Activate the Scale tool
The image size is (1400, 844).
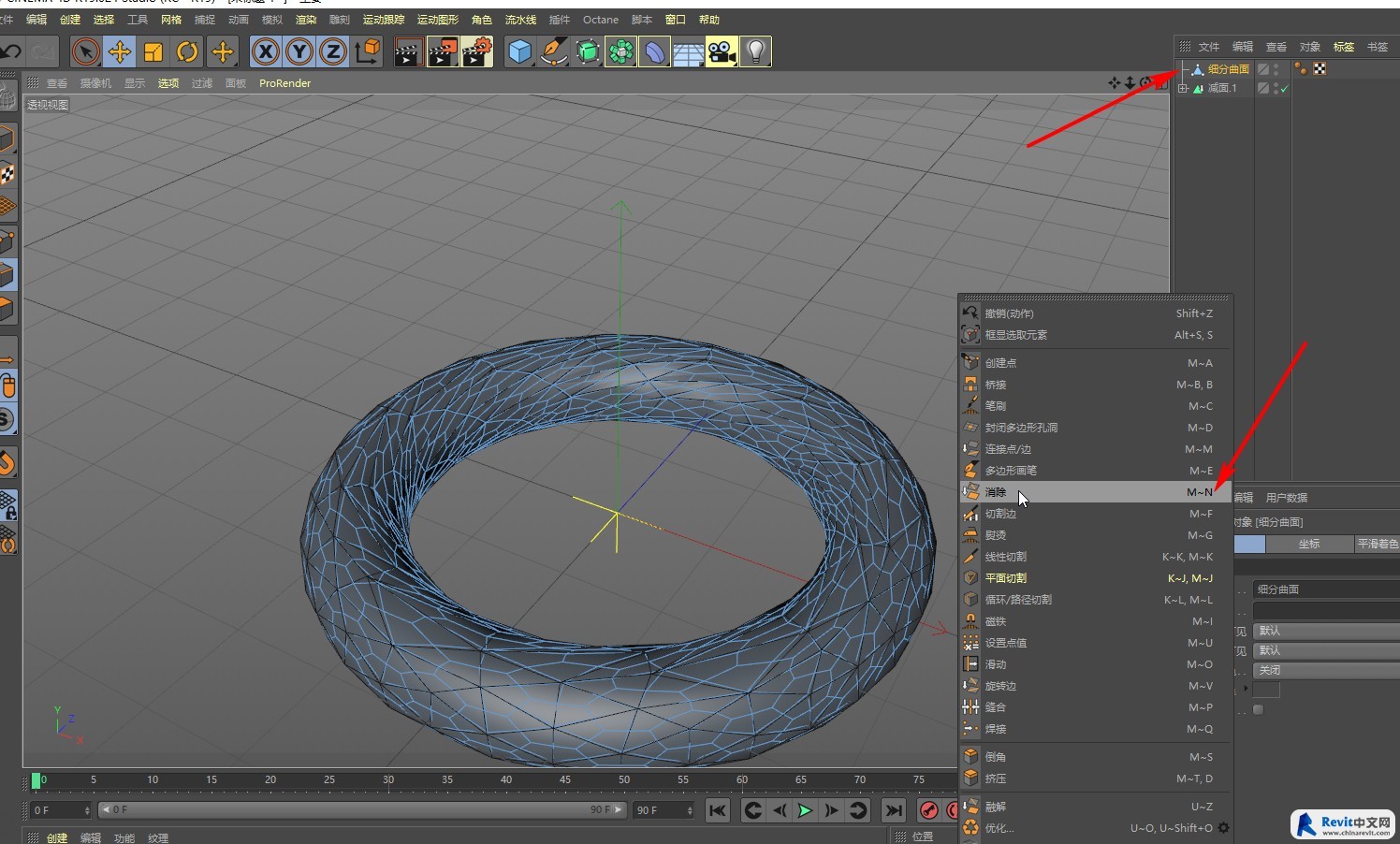click(x=153, y=52)
